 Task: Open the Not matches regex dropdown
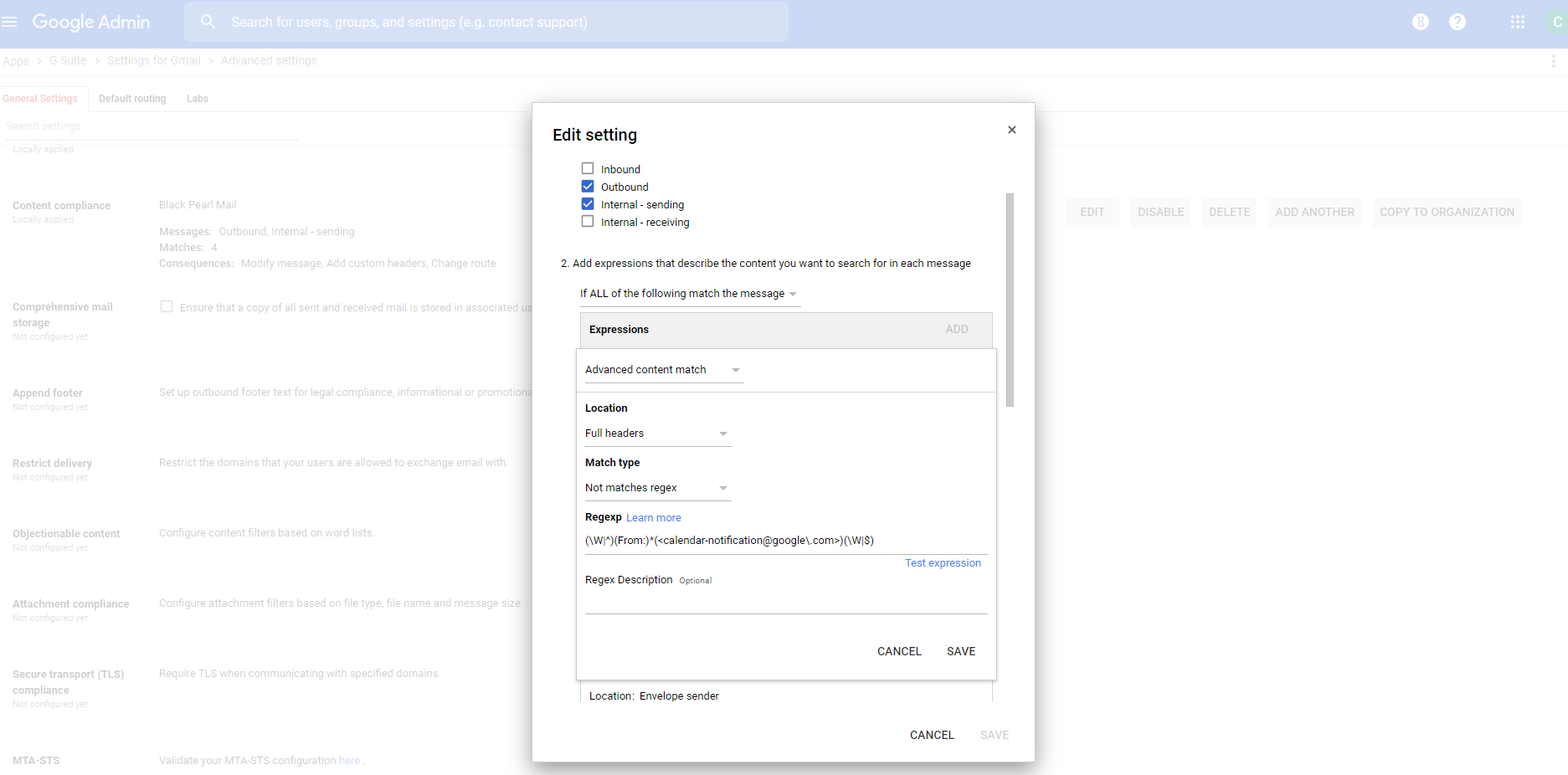point(658,488)
